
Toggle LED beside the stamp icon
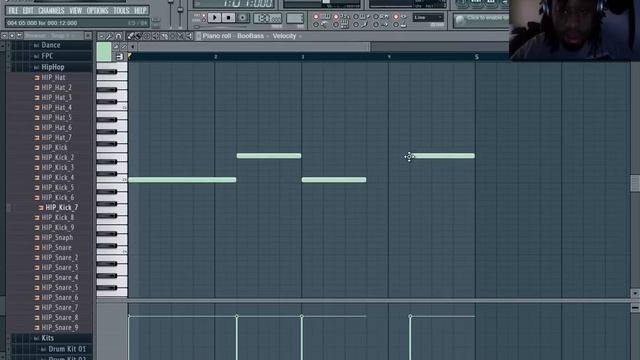396,25
